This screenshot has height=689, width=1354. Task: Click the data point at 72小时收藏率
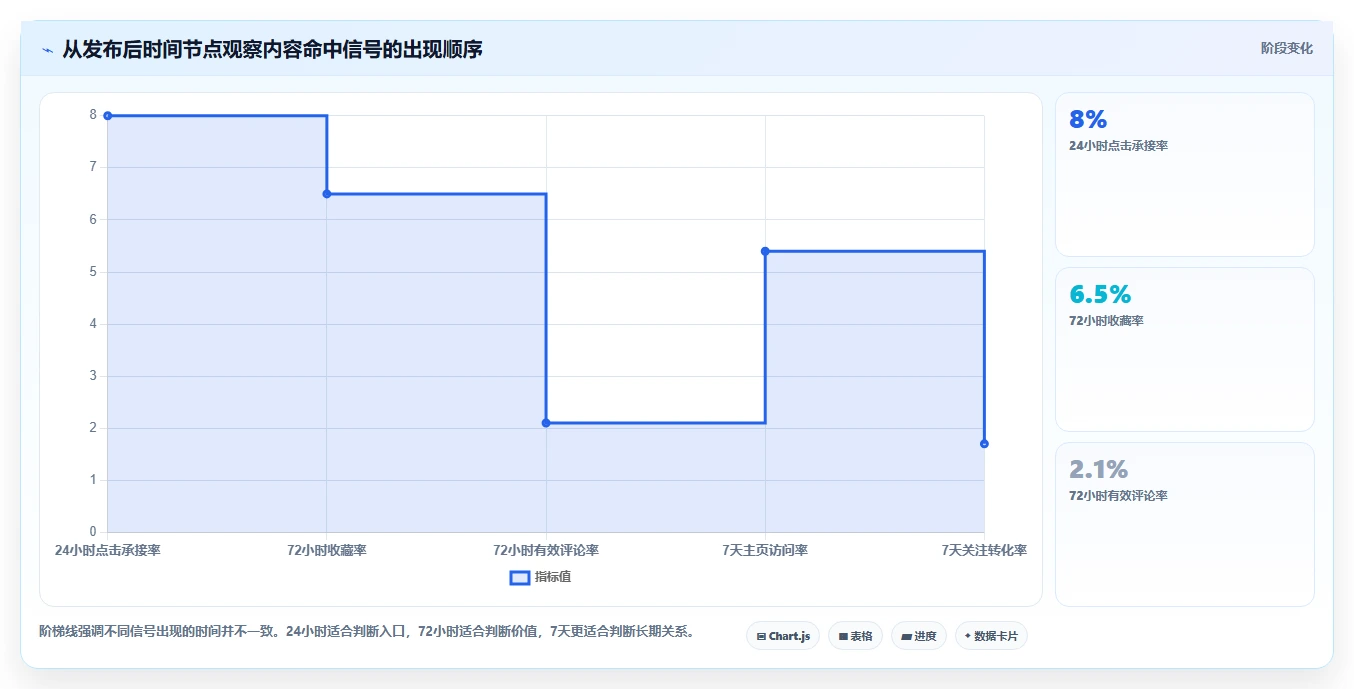[x=327, y=194]
